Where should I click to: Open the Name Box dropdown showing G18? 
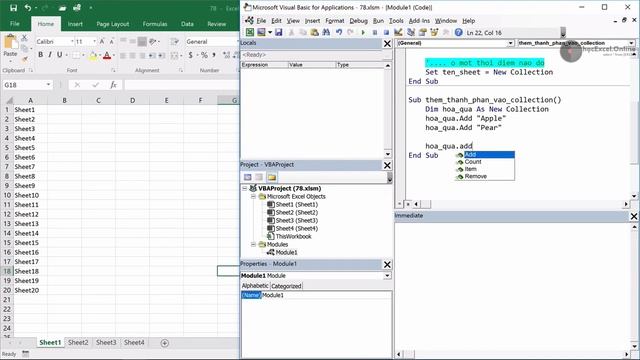pyautogui.click(x=49, y=84)
